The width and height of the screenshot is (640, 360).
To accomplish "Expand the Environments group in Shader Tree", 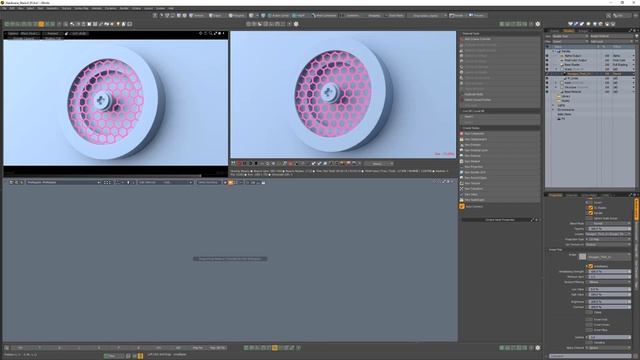I will (553, 110).
